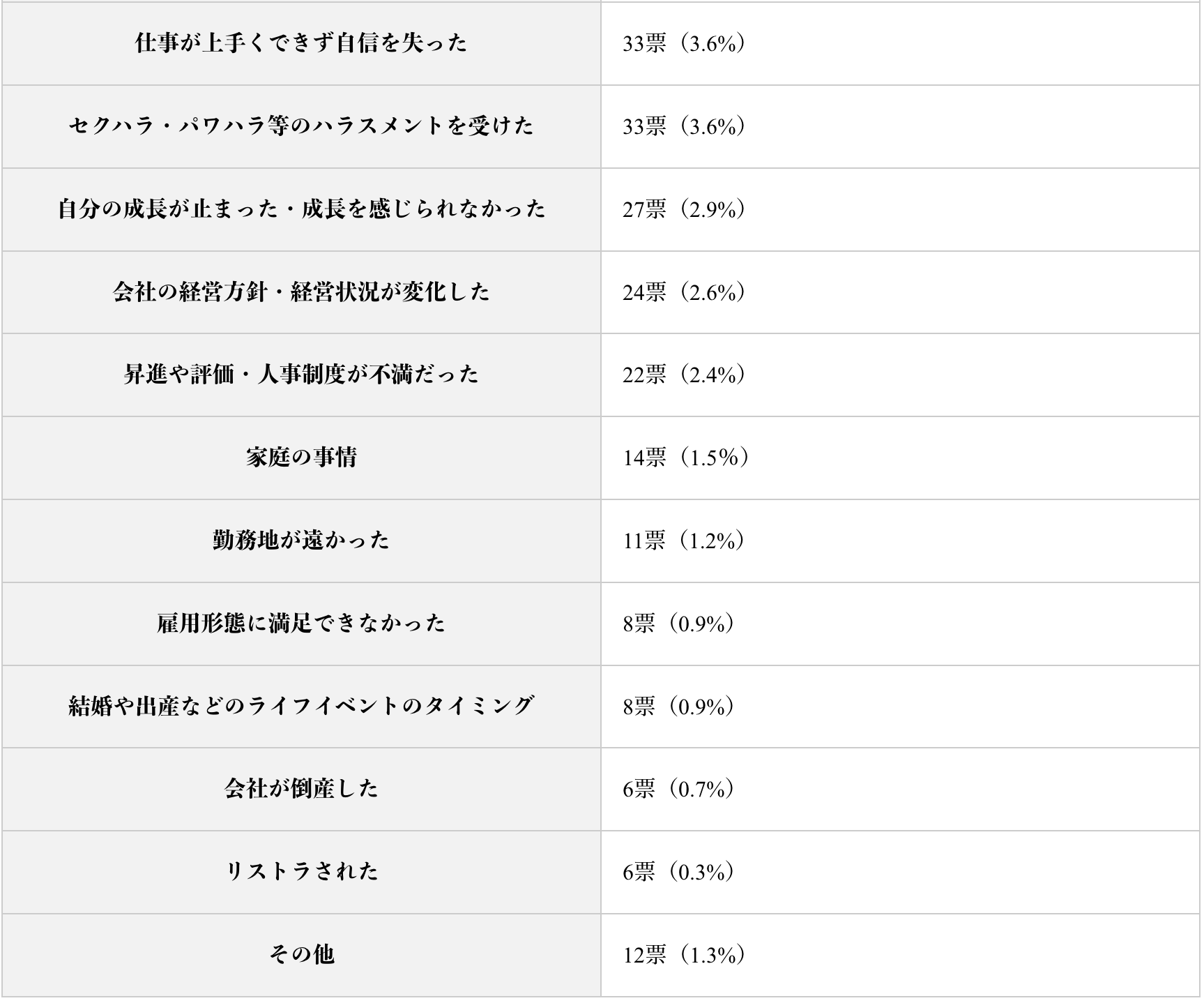
Task: Click the '会社が倒産した' row label
Action: click(x=301, y=789)
